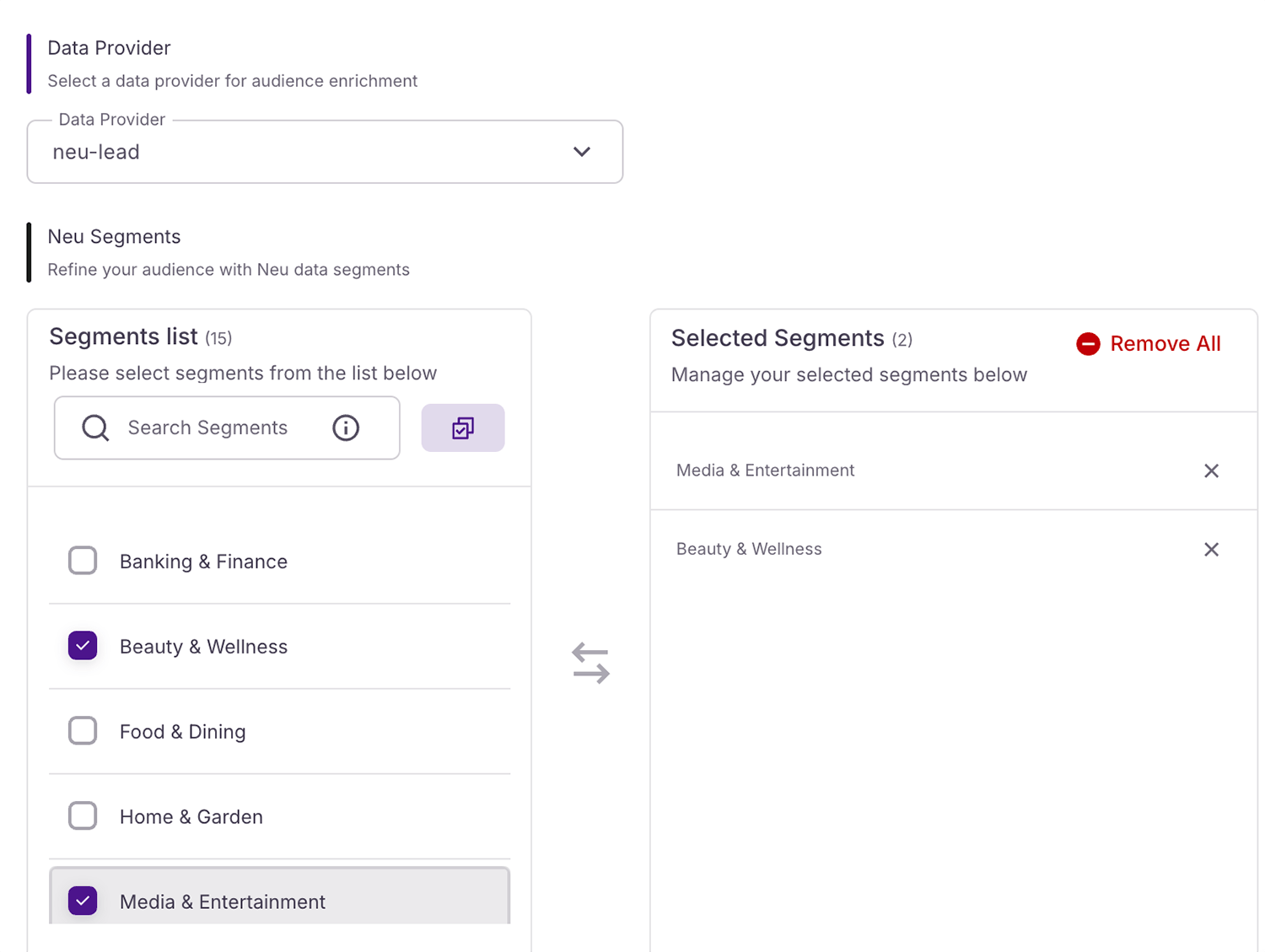
Task: Open the Data Provider dropdown showing neu-lead
Action: point(325,152)
